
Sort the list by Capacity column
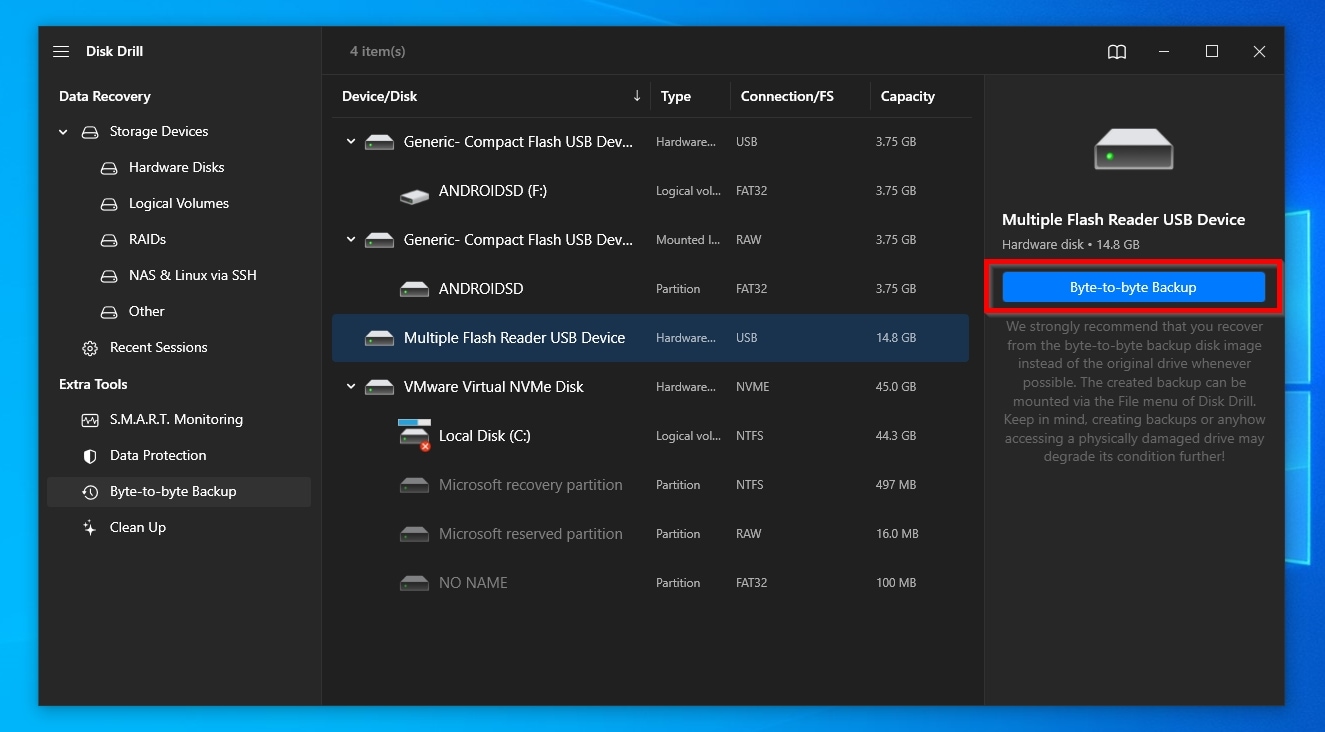[x=907, y=97]
